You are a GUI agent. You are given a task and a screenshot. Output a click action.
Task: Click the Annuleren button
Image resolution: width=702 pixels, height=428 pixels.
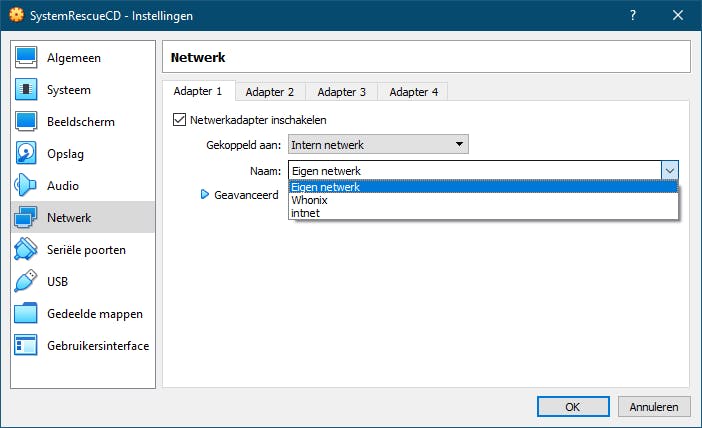[x=654, y=407]
